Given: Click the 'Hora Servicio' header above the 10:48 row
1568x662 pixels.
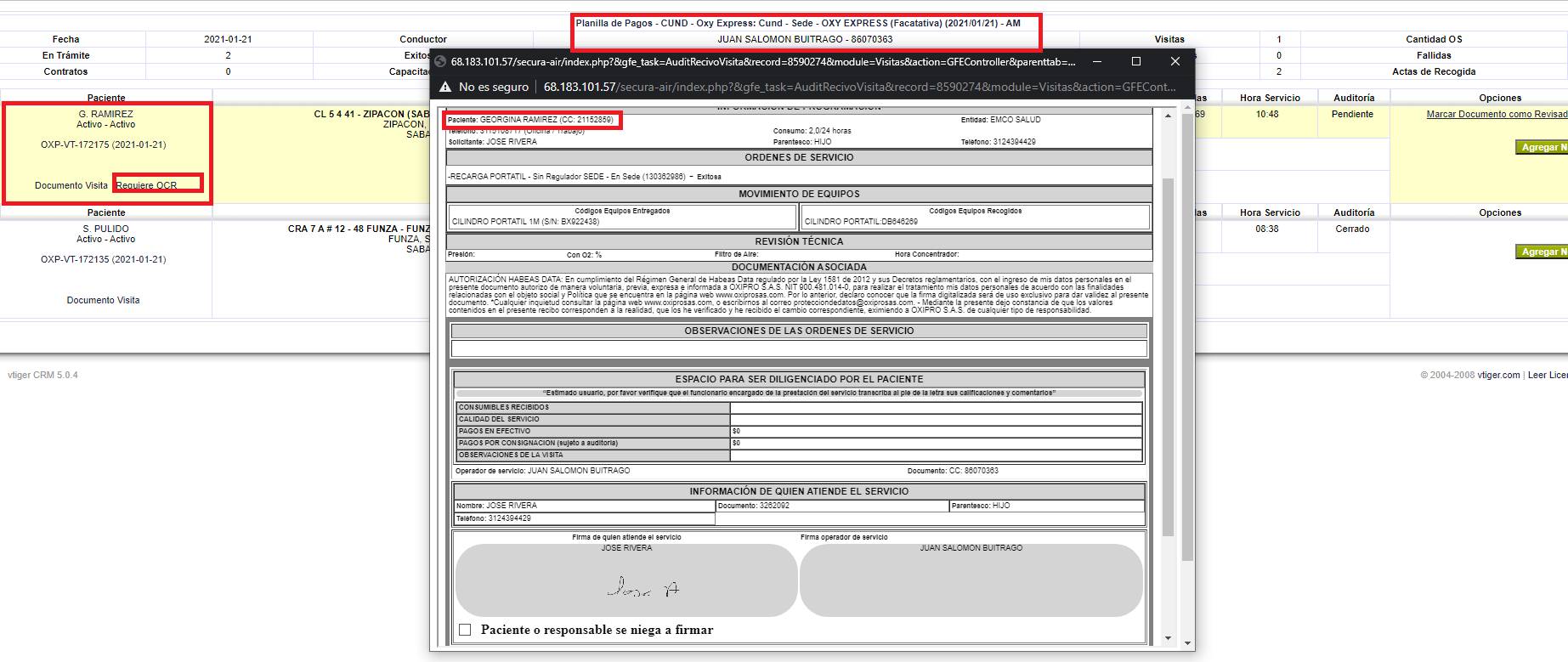Looking at the screenshot, I should [1270, 98].
